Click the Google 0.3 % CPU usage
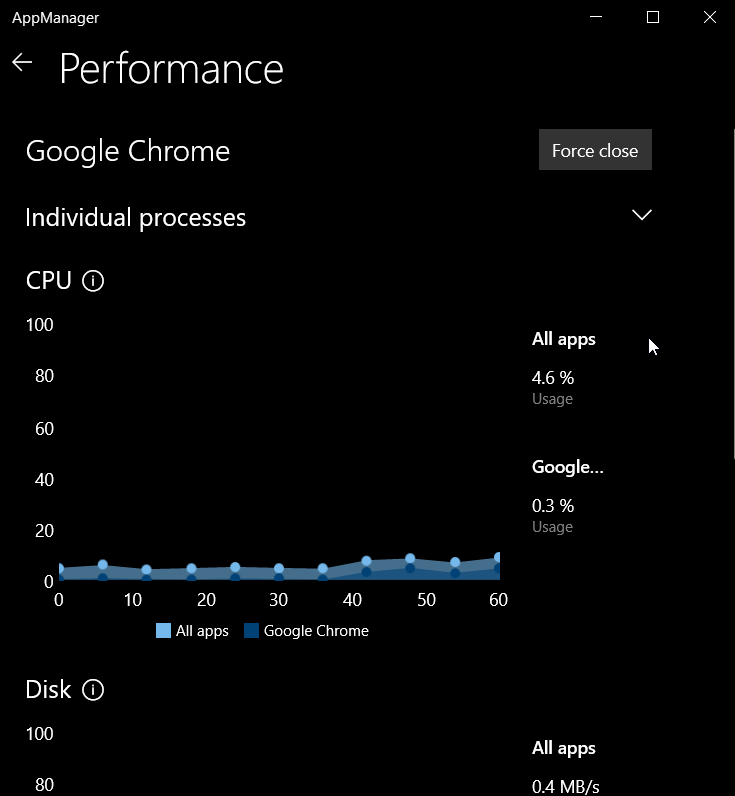Screen dimensions: 735x796 (553, 506)
